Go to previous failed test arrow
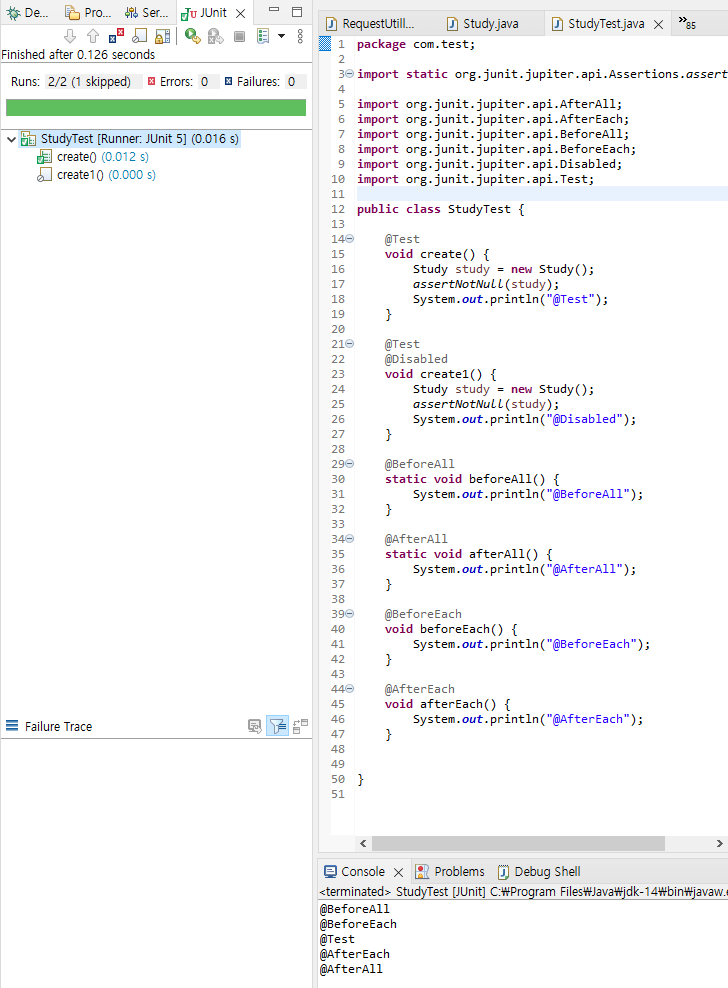Screen dimensions: 728x988 [93, 37]
